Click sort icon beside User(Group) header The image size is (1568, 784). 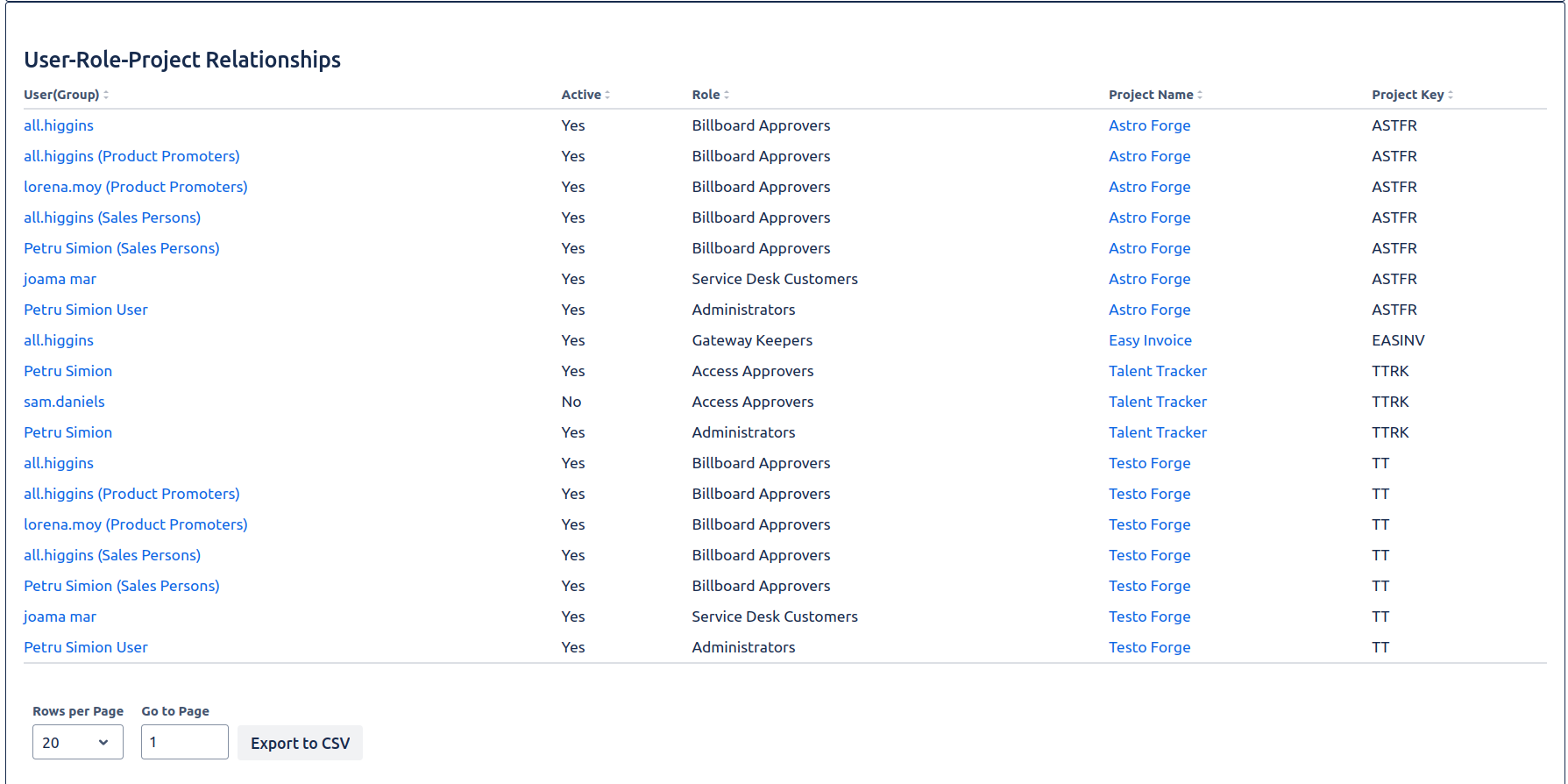click(106, 95)
